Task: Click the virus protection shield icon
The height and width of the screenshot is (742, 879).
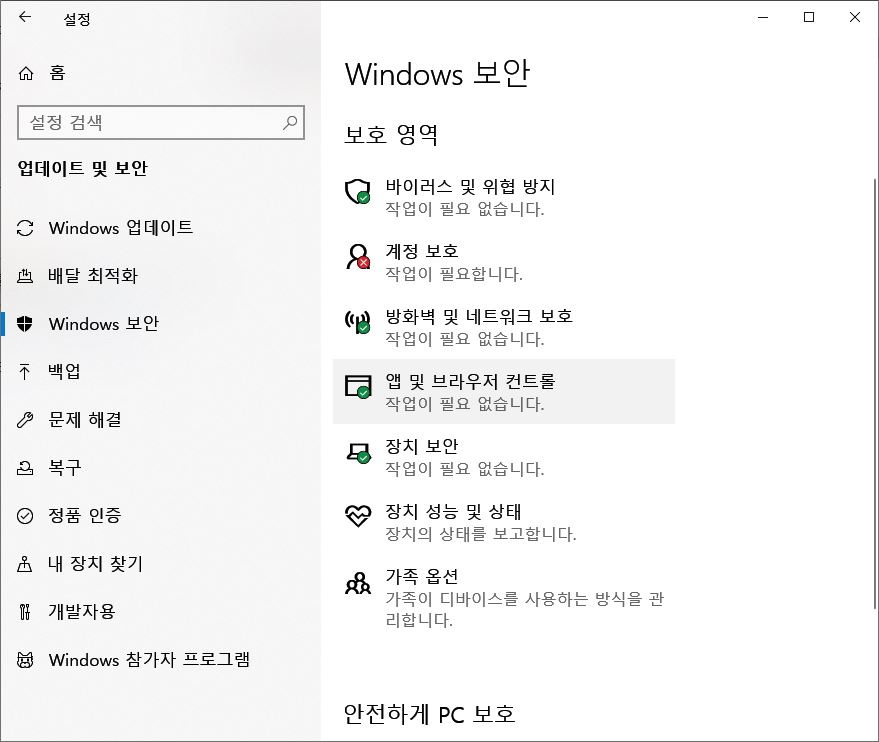Action: tap(358, 192)
